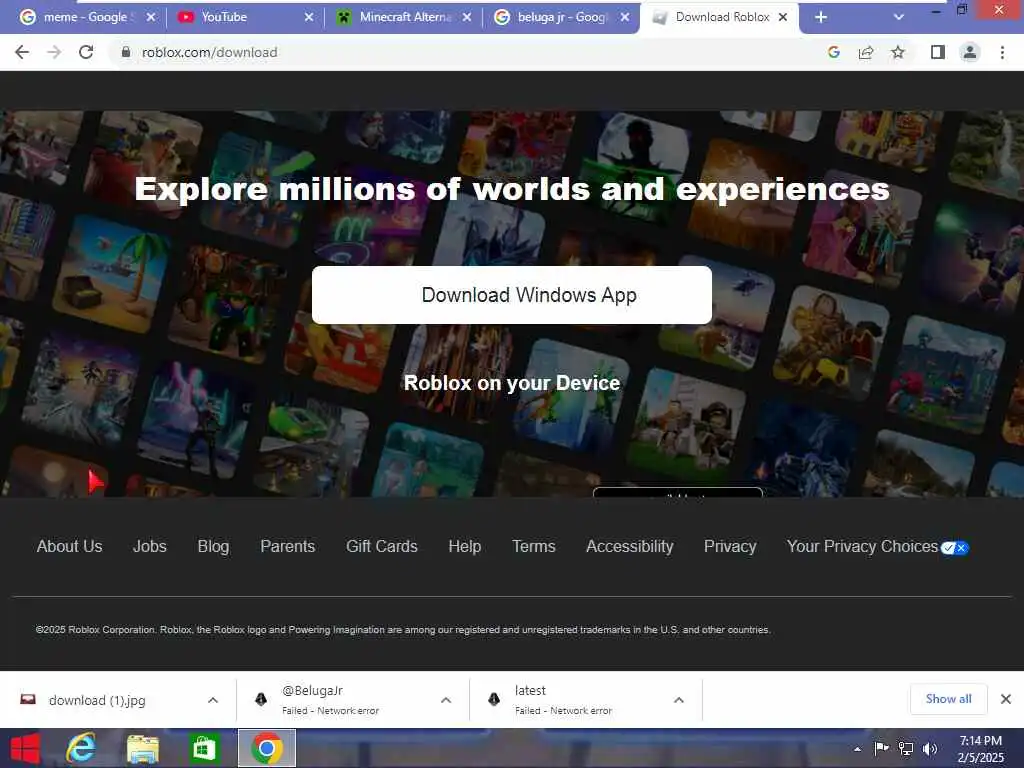
Task: Open the Privacy footer link
Action: point(730,546)
